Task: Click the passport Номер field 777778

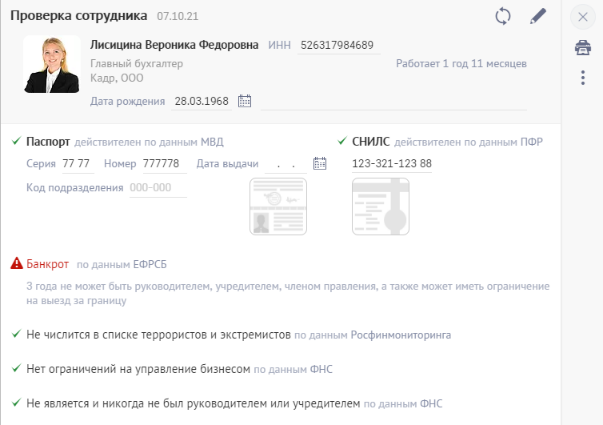Action: point(164,164)
